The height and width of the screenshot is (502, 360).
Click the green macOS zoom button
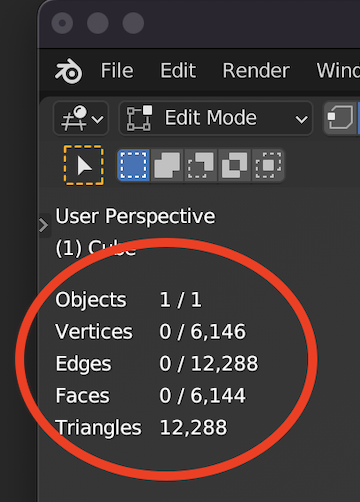tap(133, 23)
